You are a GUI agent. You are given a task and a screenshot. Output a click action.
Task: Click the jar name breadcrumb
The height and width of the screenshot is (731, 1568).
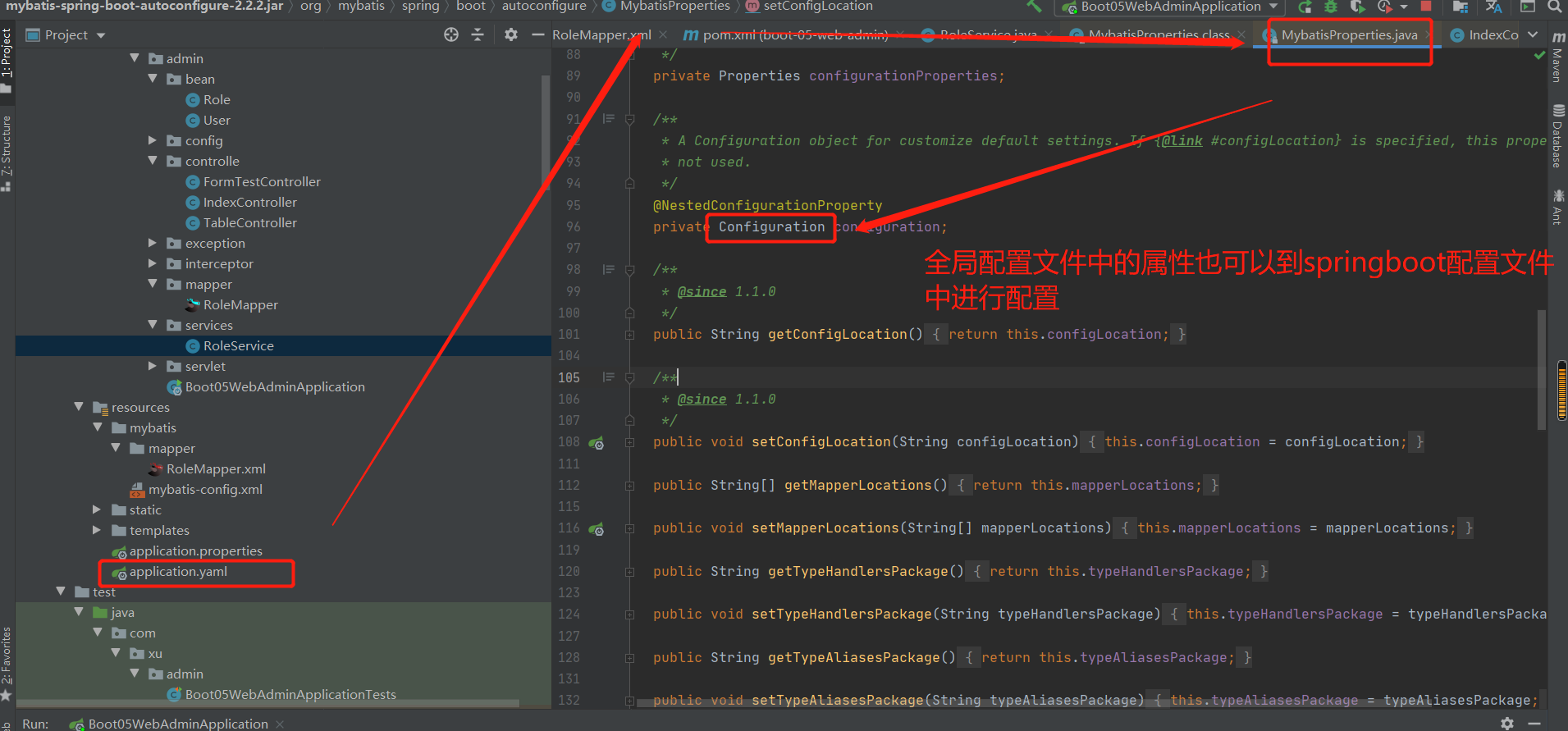[144, 7]
